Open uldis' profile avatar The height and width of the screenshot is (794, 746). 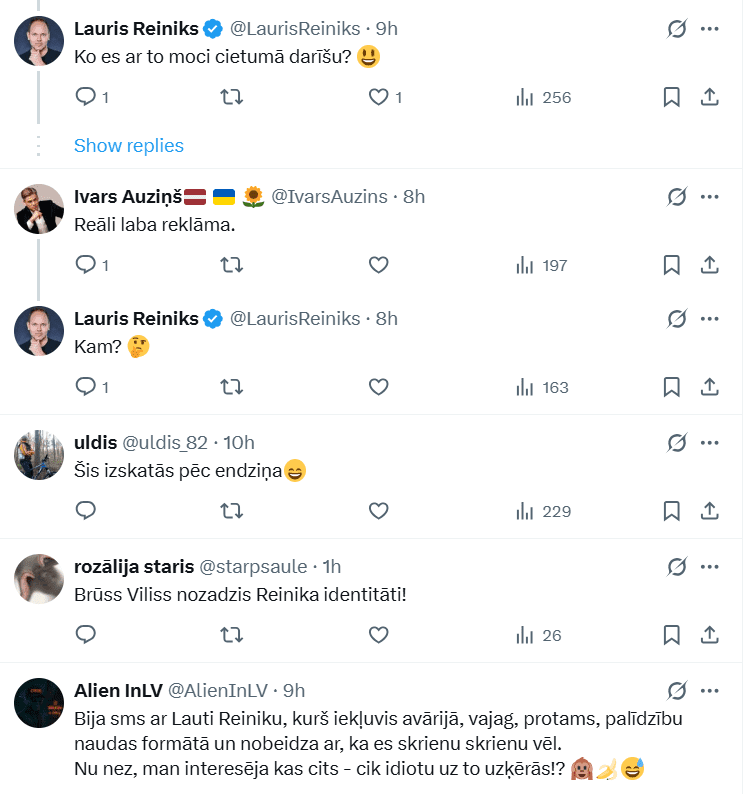(39, 456)
